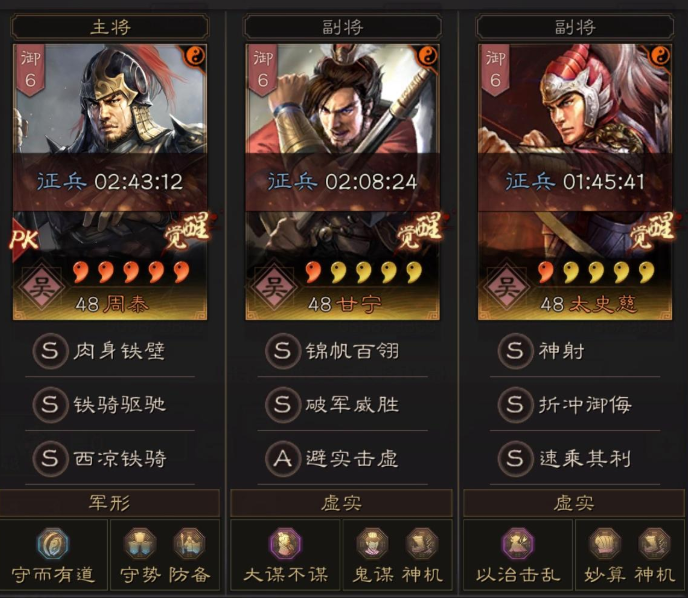Select the 以治击乱 strategy icon

[518, 544]
